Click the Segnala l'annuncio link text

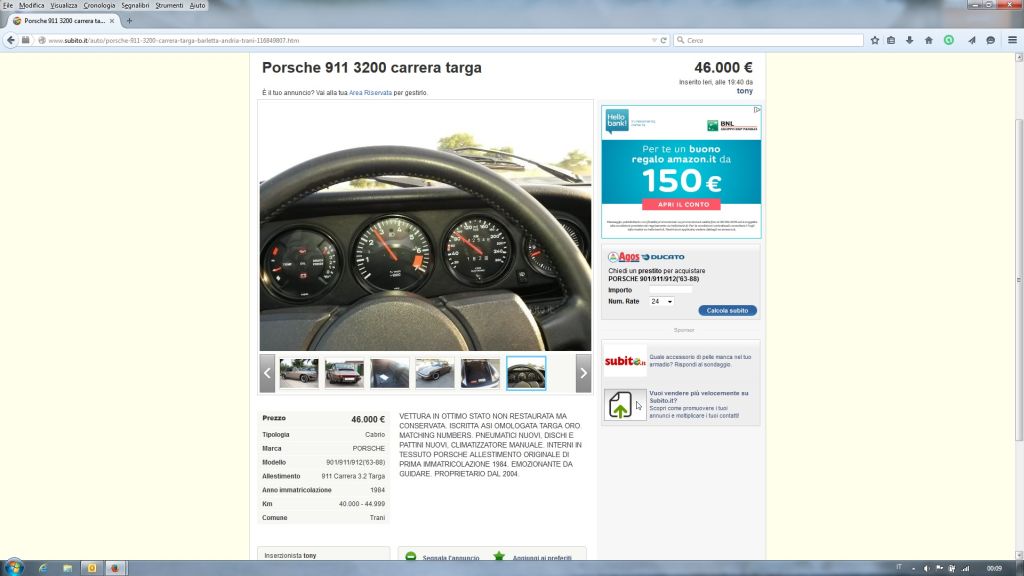pos(451,558)
